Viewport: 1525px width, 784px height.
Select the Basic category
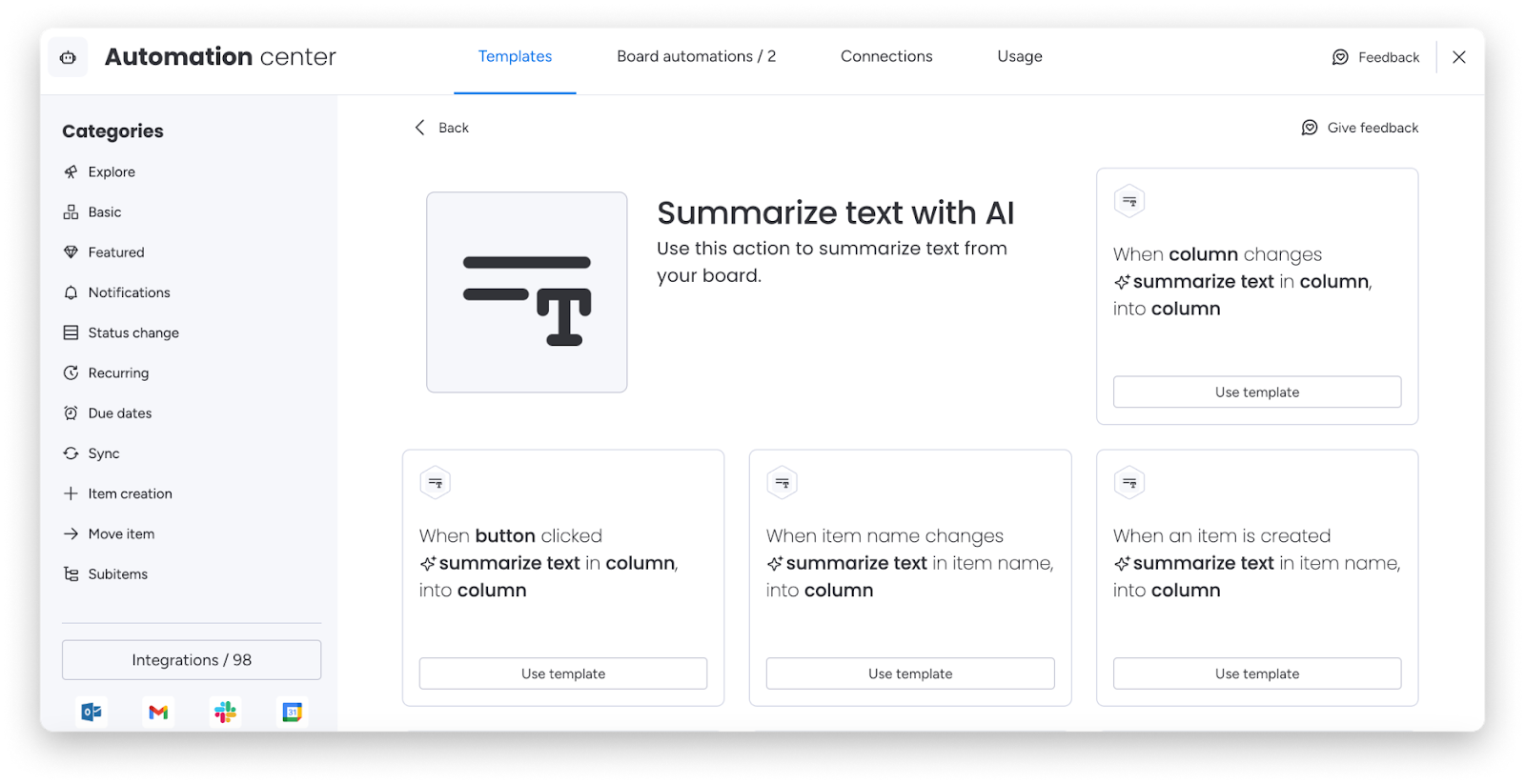[92, 212]
